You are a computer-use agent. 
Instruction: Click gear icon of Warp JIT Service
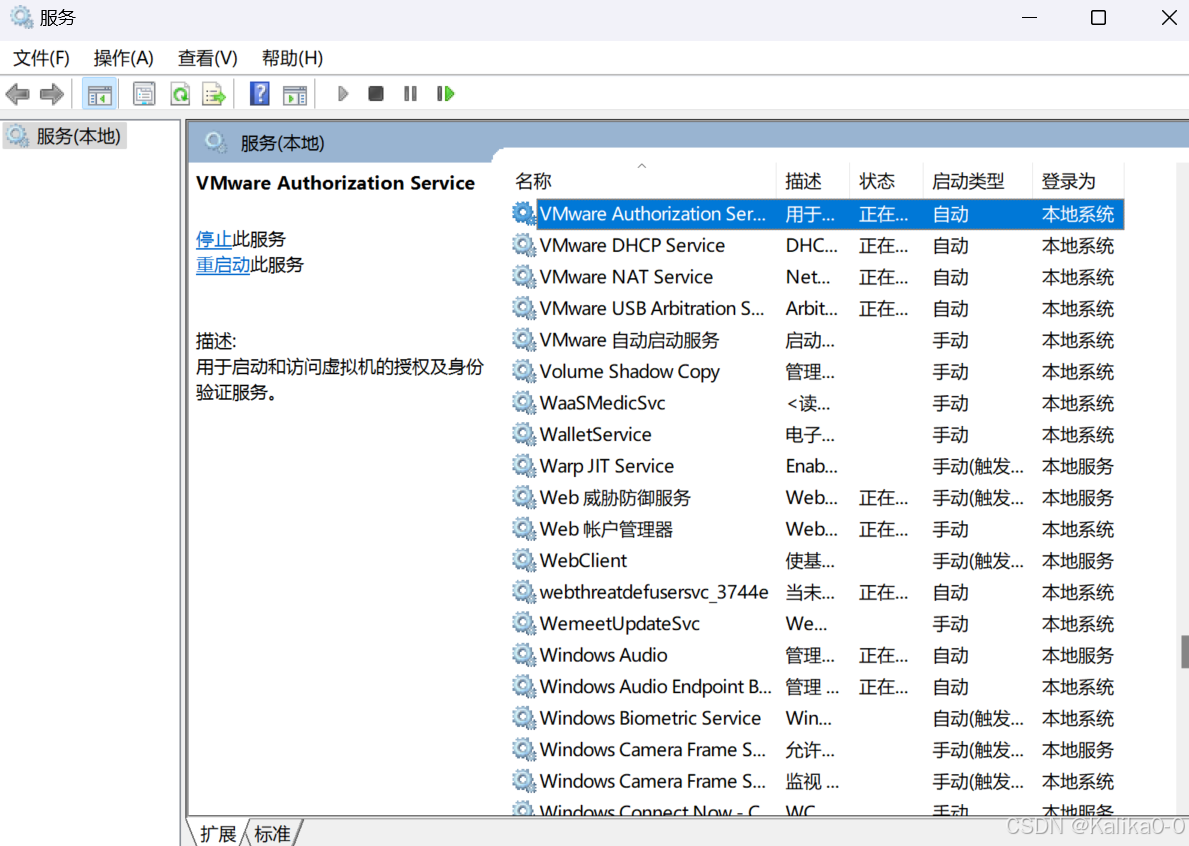(523, 465)
